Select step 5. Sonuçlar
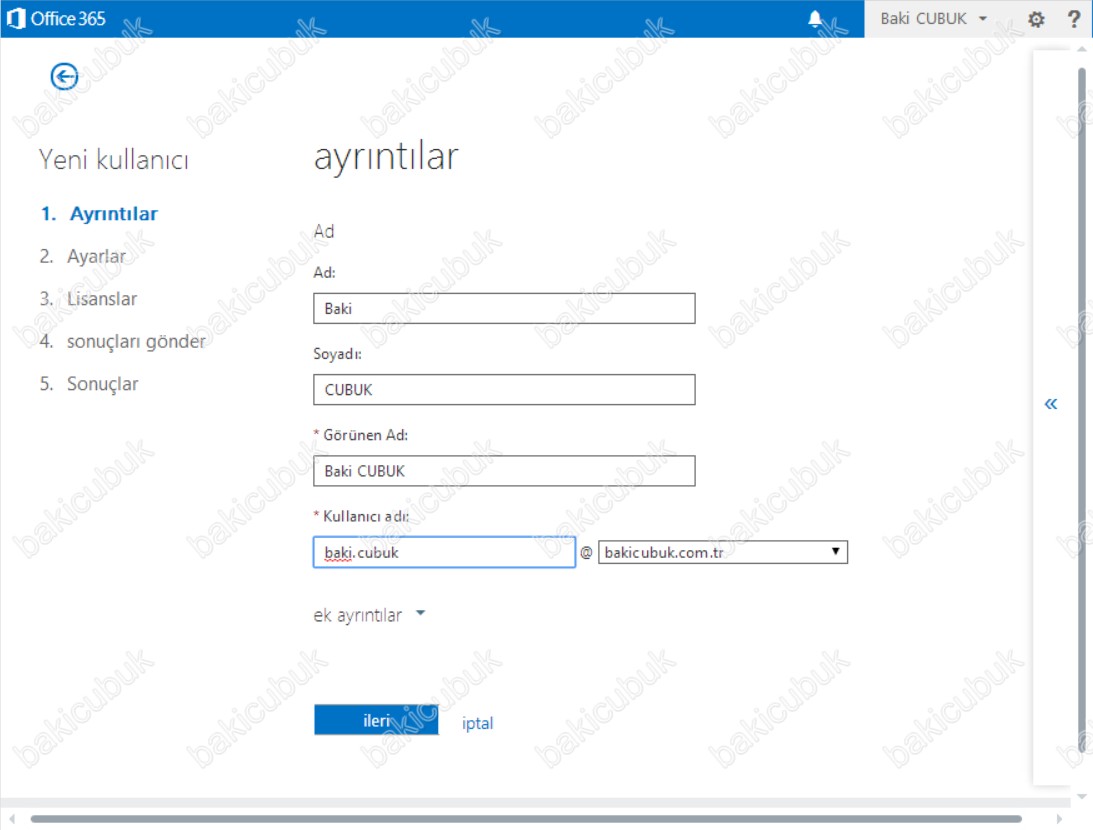Image resolution: width=1093 pixels, height=830 pixels. click(89, 384)
